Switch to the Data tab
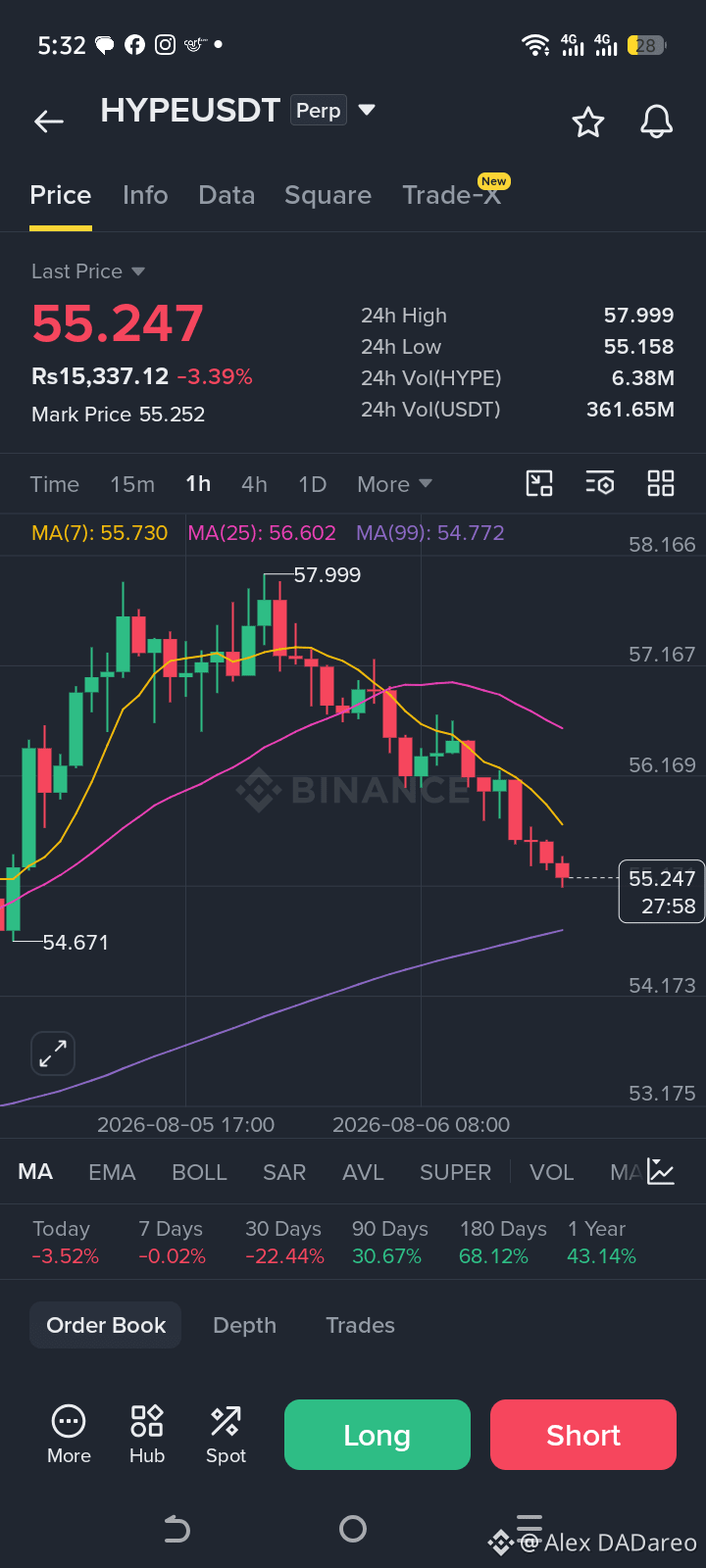This screenshot has height=1568, width=706. coord(227,195)
